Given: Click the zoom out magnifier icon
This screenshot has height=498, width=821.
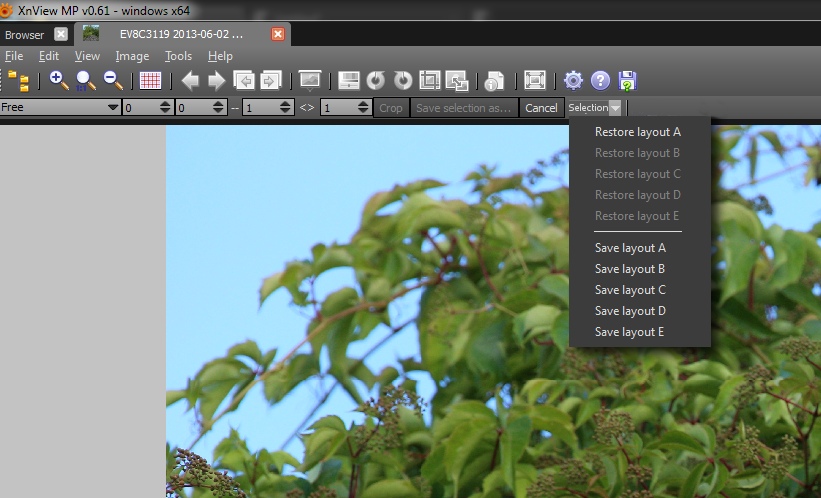Looking at the screenshot, I should click(113, 81).
